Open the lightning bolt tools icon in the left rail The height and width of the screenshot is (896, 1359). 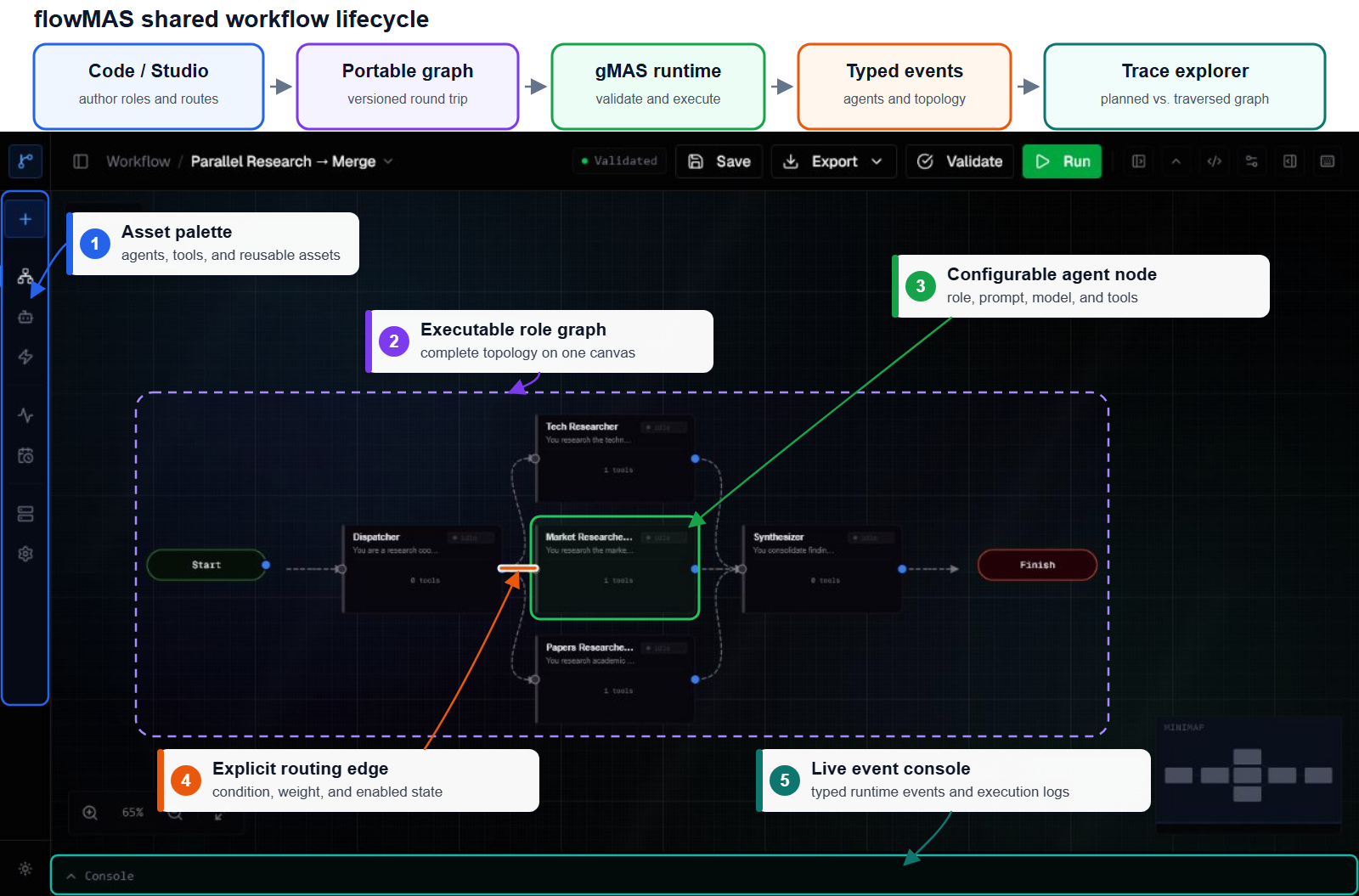[25, 357]
